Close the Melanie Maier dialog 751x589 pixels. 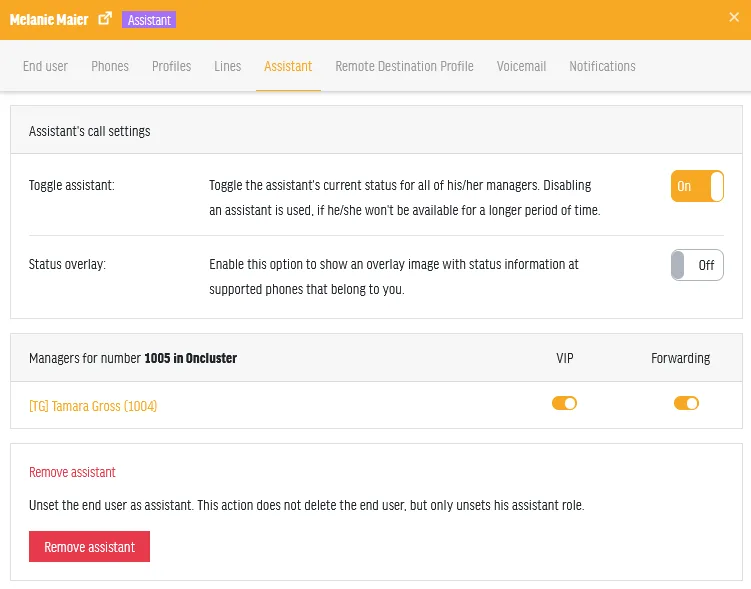734,17
